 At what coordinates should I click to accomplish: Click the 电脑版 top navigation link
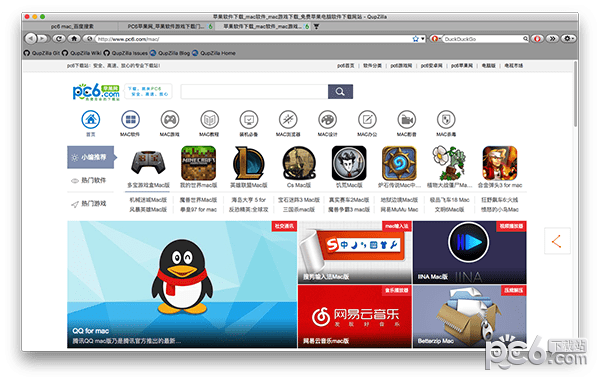click(x=488, y=66)
